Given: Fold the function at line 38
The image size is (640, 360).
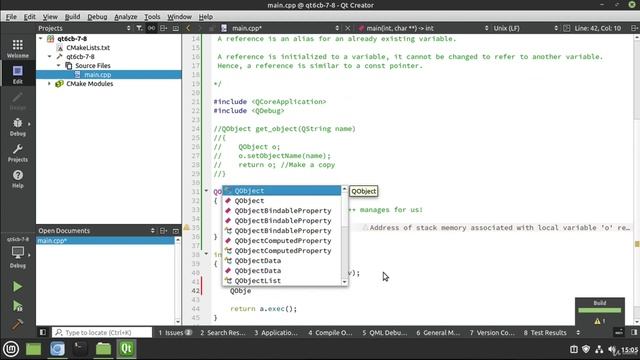Looking at the screenshot, I should coord(206,254).
